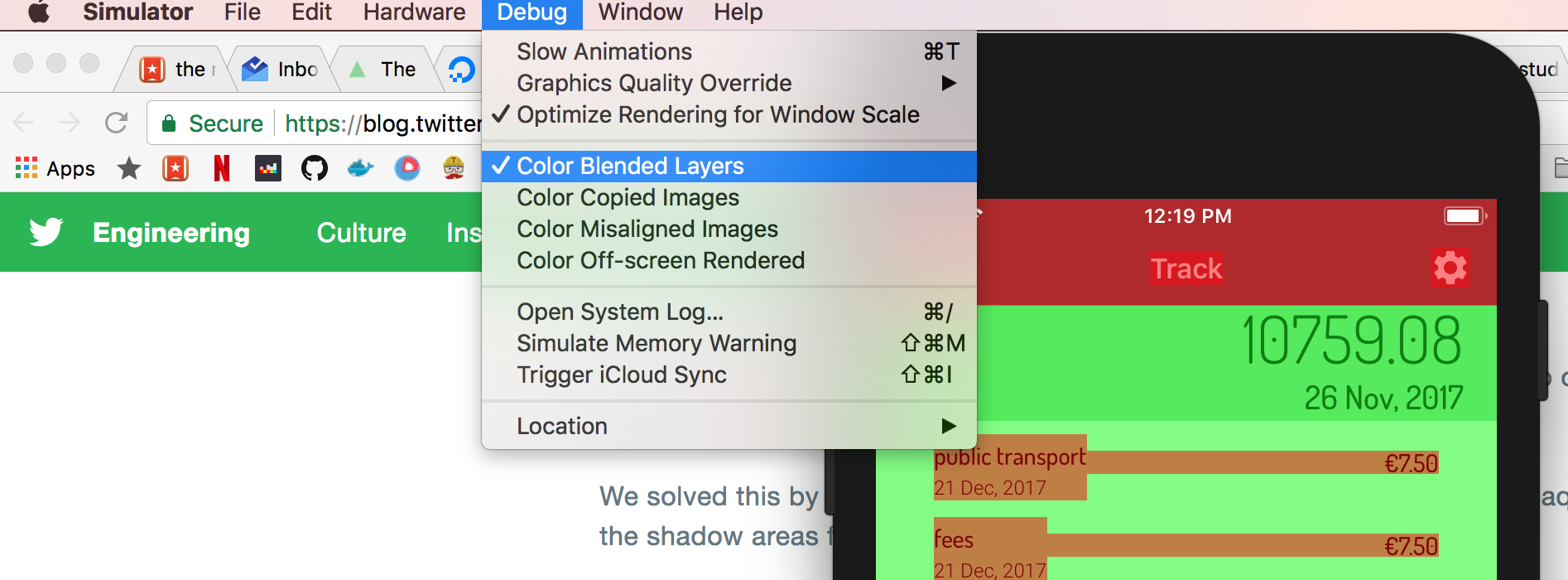Click the URL address field
The image size is (1568, 580).
(x=381, y=123)
